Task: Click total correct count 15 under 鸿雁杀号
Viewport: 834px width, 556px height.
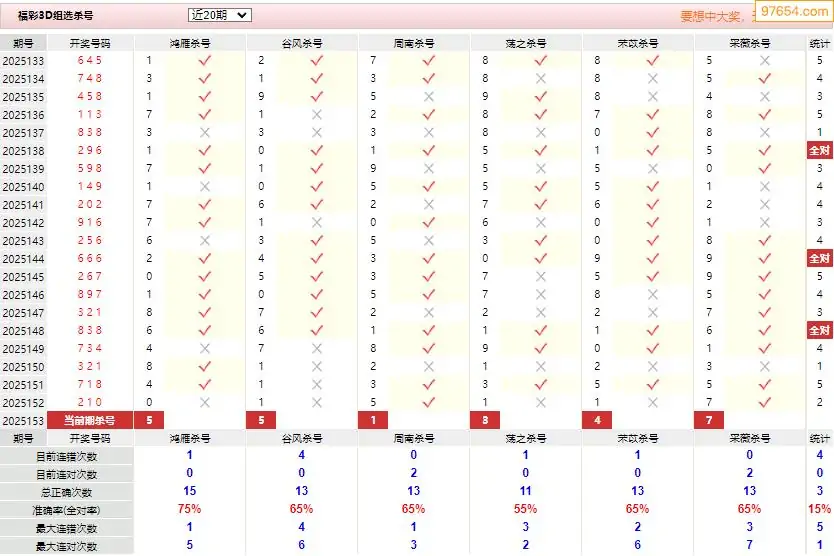Action: click(189, 491)
